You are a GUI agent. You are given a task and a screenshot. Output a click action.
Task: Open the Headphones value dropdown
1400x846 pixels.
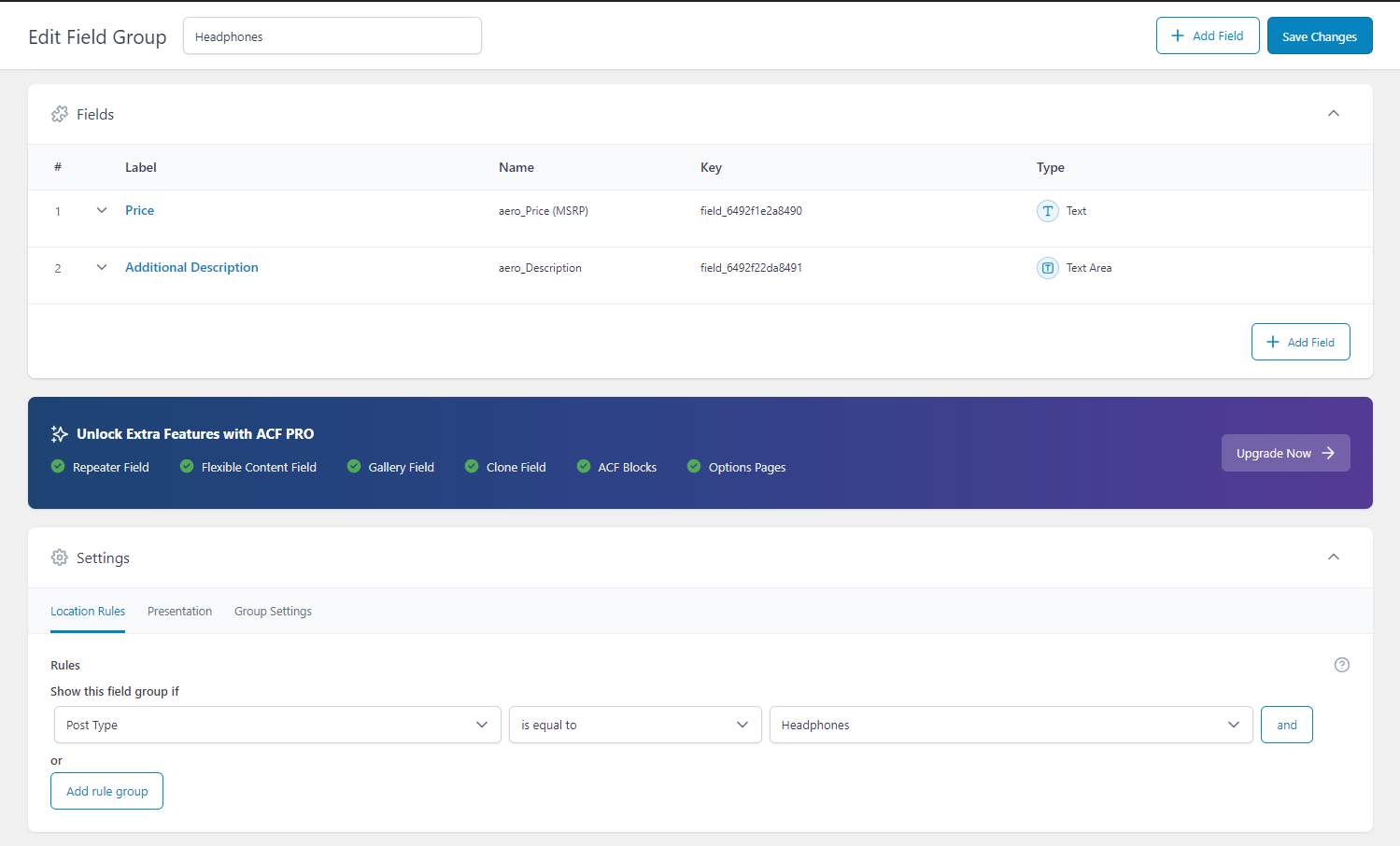click(1011, 725)
